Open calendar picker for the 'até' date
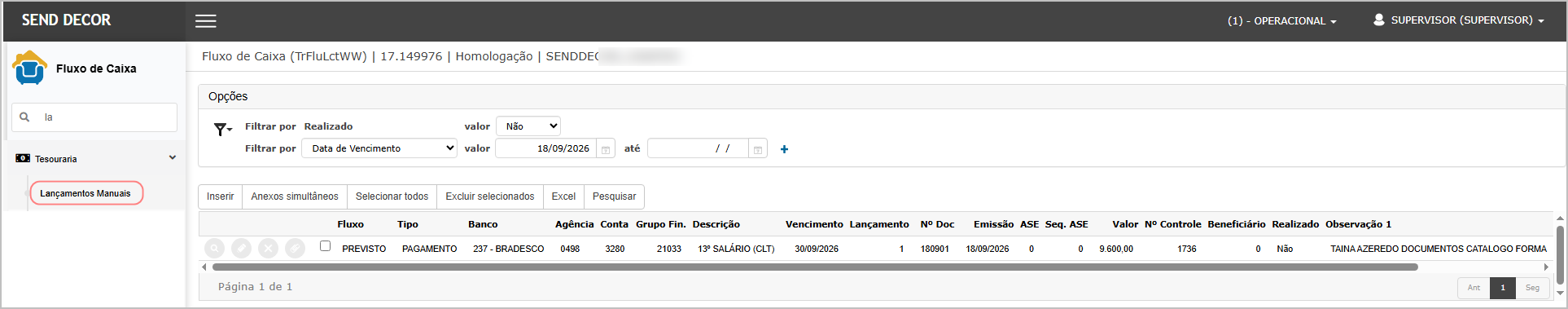This screenshot has width=1568, height=309. pos(758,149)
